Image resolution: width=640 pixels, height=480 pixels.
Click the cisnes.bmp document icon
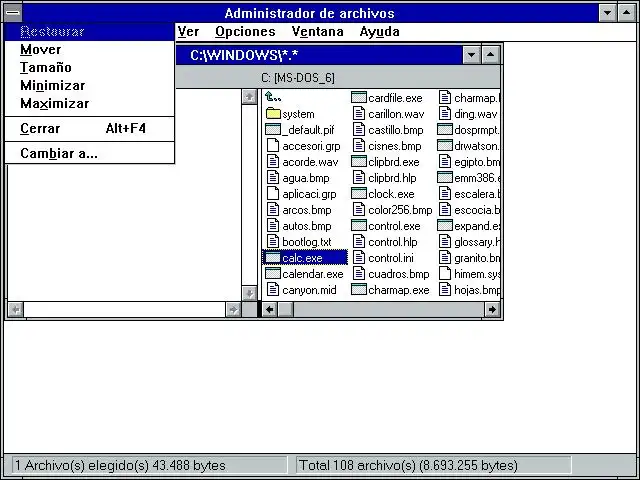click(359, 145)
